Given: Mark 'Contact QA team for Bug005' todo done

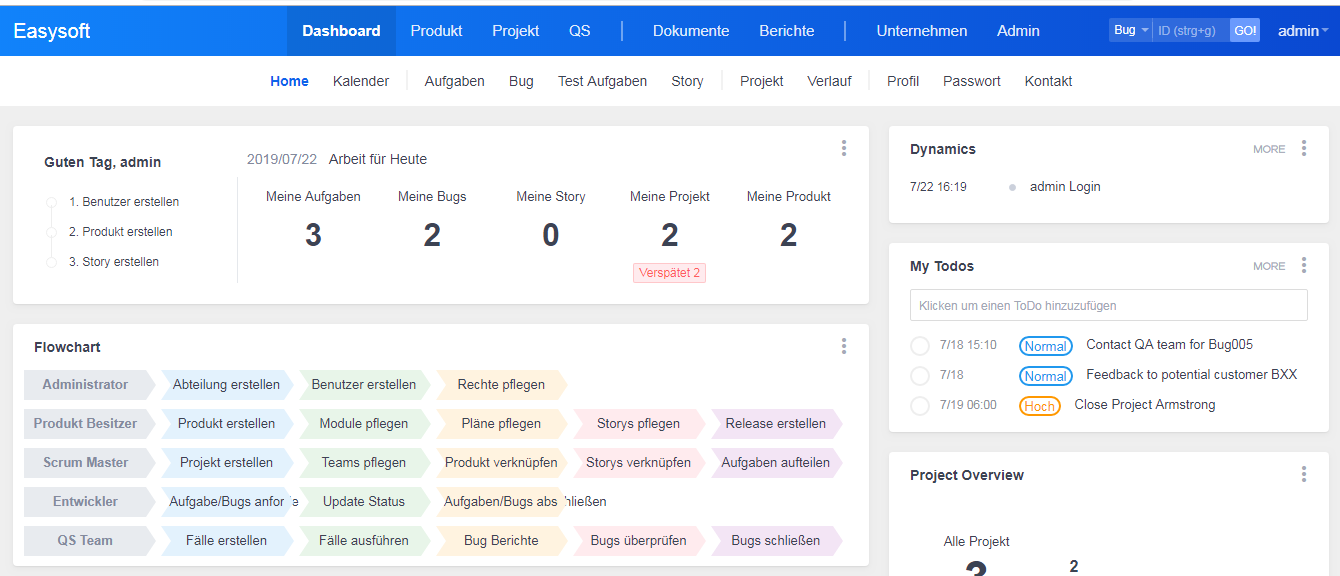Looking at the screenshot, I should (920, 346).
